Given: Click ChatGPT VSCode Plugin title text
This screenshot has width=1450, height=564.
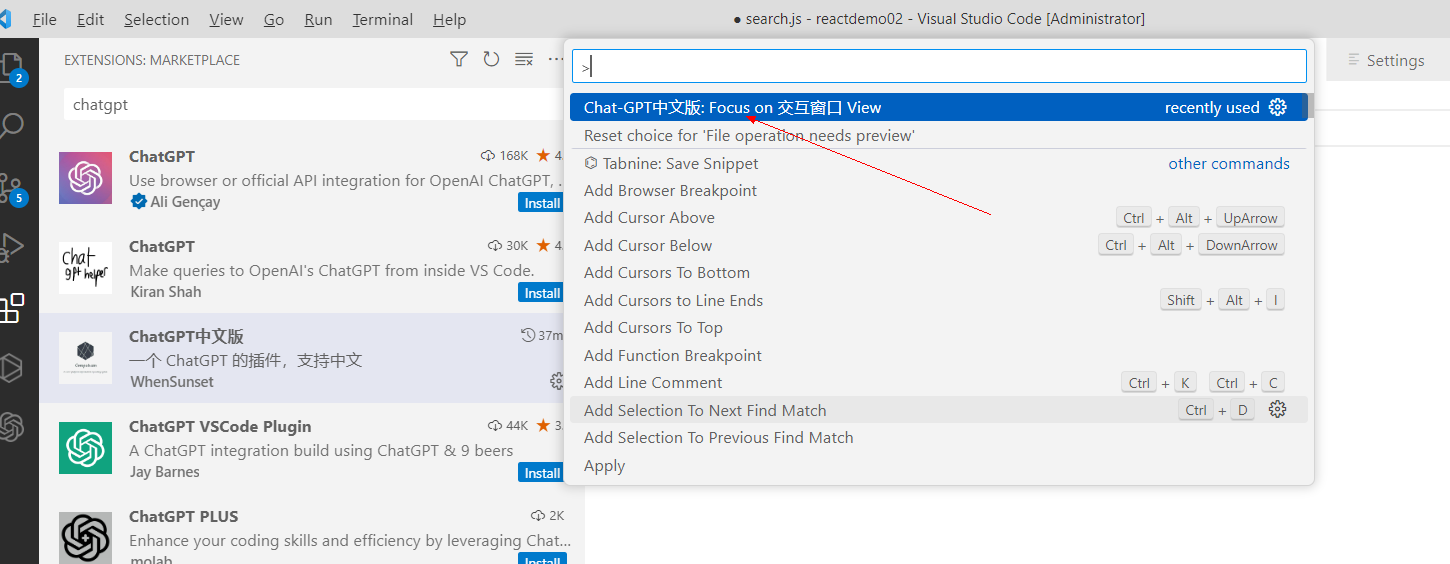Looking at the screenshot, I should coord(220,426).
